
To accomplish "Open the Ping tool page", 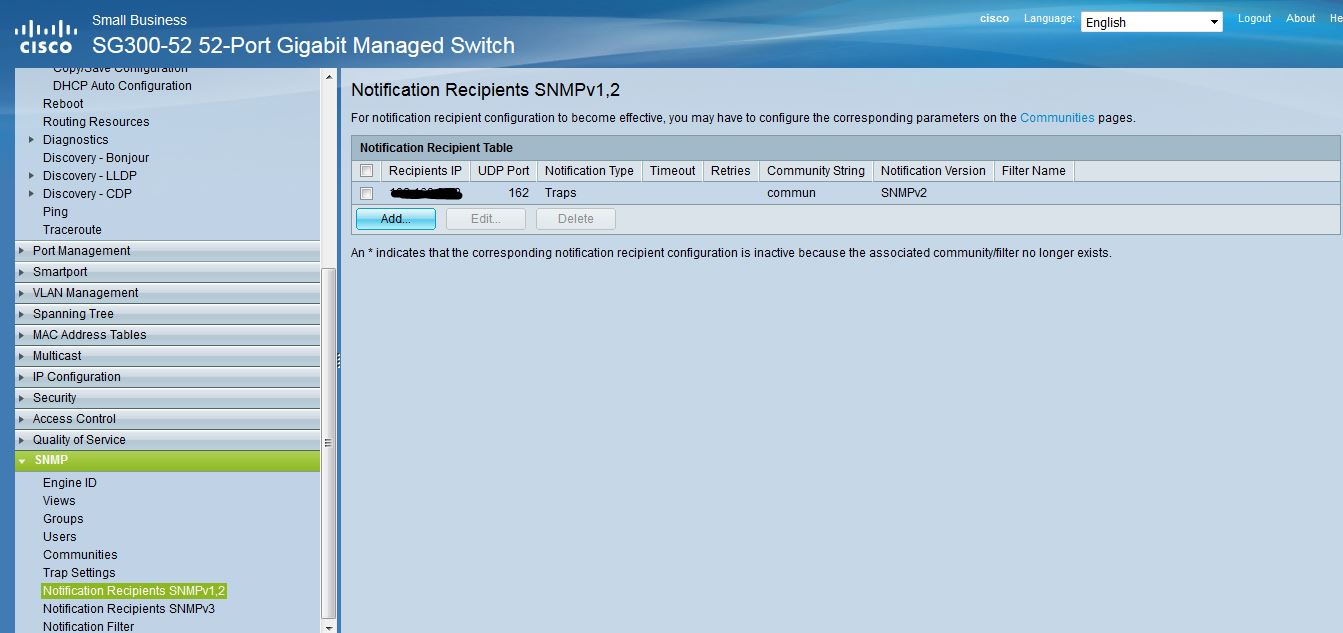I will coord(55,212).
